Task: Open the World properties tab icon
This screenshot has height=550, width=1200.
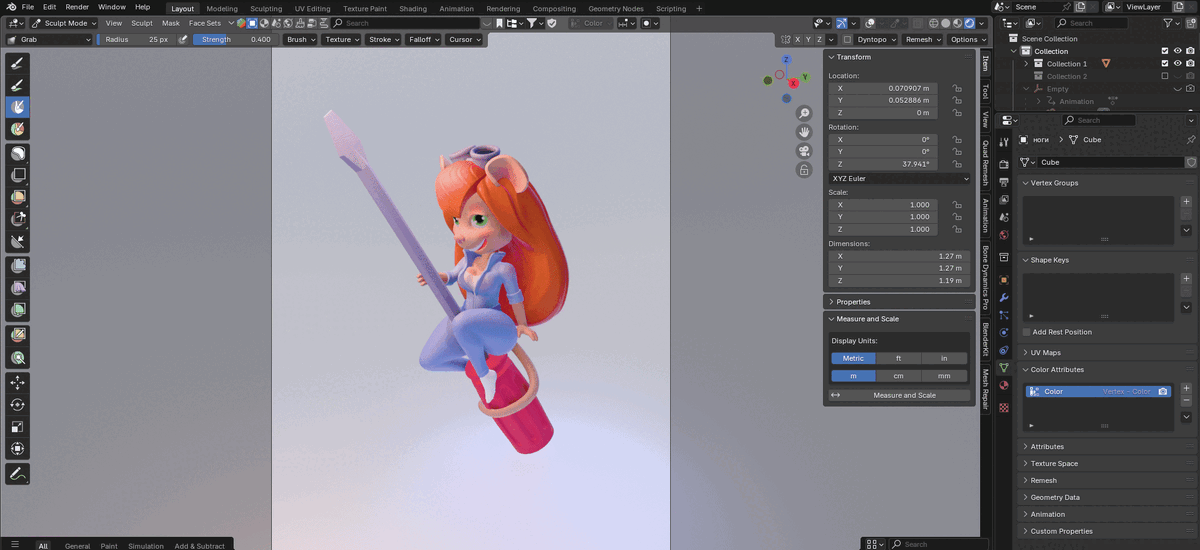Action: tap(1004, 235)
